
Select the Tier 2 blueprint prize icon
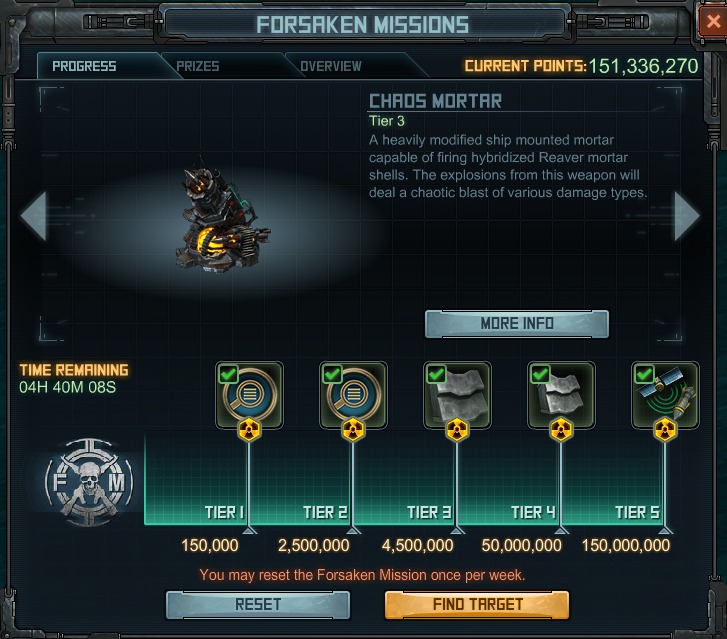point(353,395)
